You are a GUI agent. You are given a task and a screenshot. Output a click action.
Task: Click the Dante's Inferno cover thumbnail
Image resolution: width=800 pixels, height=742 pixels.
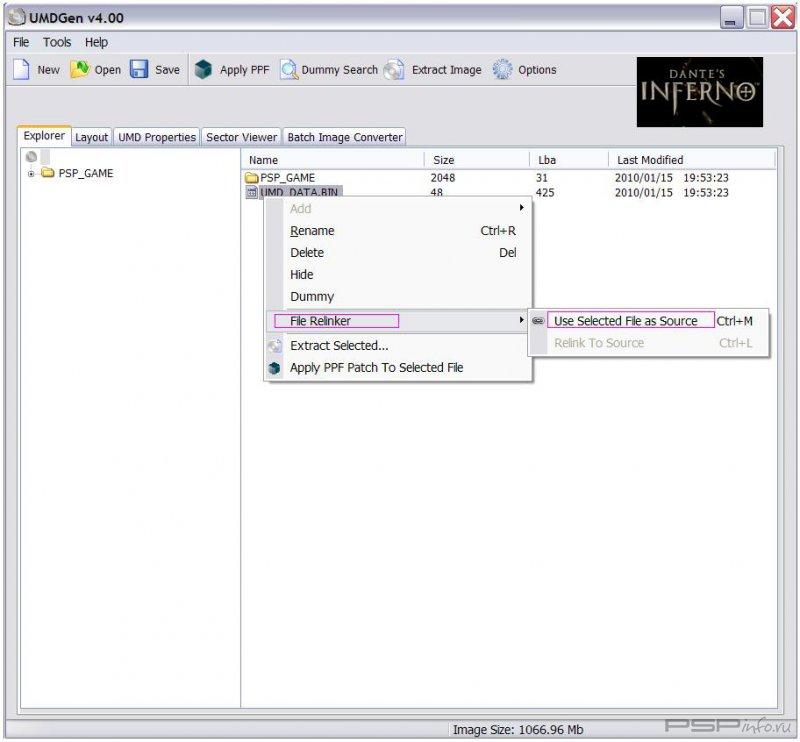[699, 92]
